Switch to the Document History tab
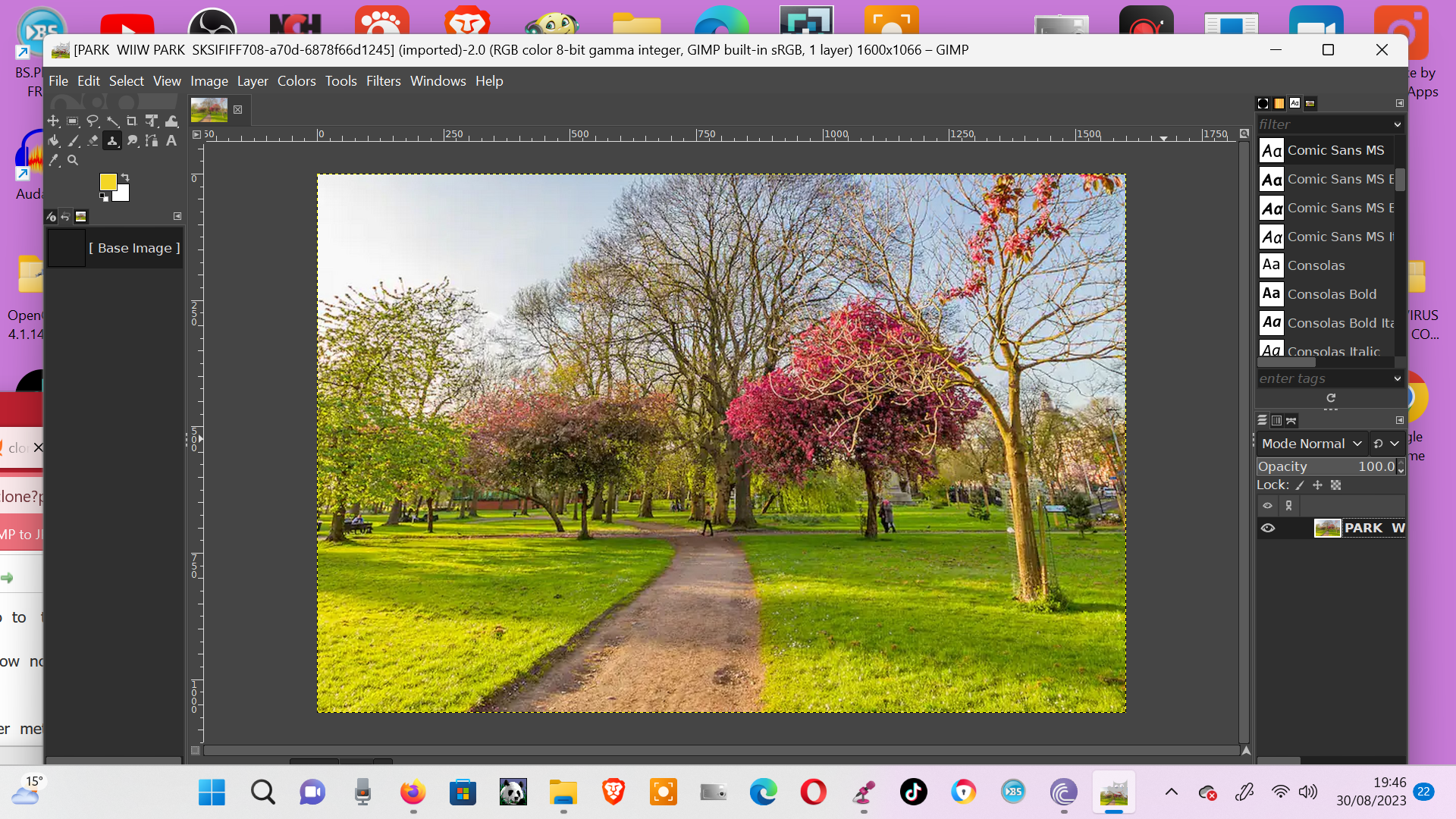1456x819 pixels. click(1310, 103)
